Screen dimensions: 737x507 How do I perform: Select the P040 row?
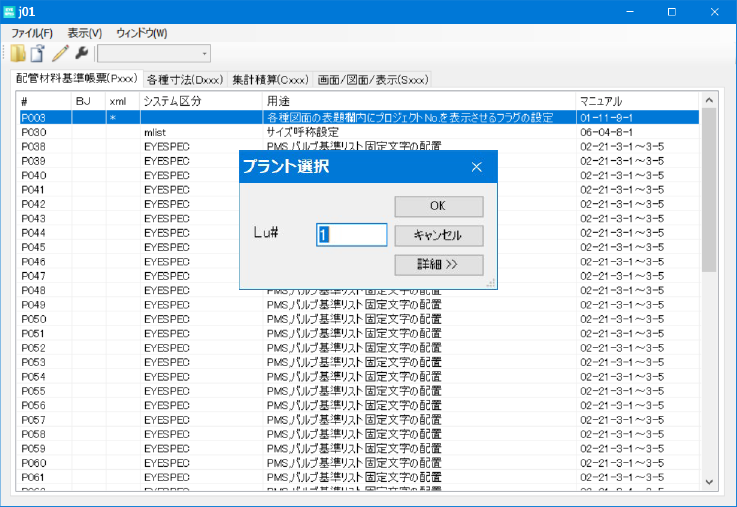pos(359,175)
